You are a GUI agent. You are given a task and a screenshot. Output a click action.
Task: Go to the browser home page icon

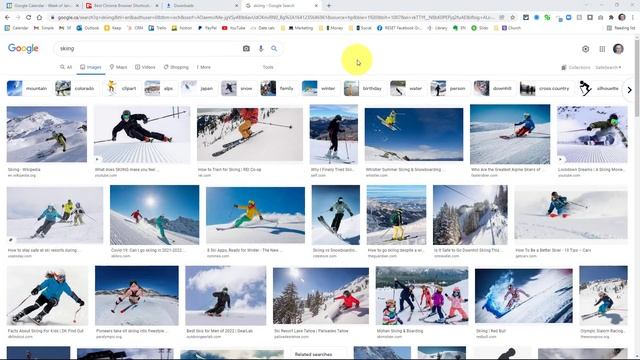pos(39,18)
